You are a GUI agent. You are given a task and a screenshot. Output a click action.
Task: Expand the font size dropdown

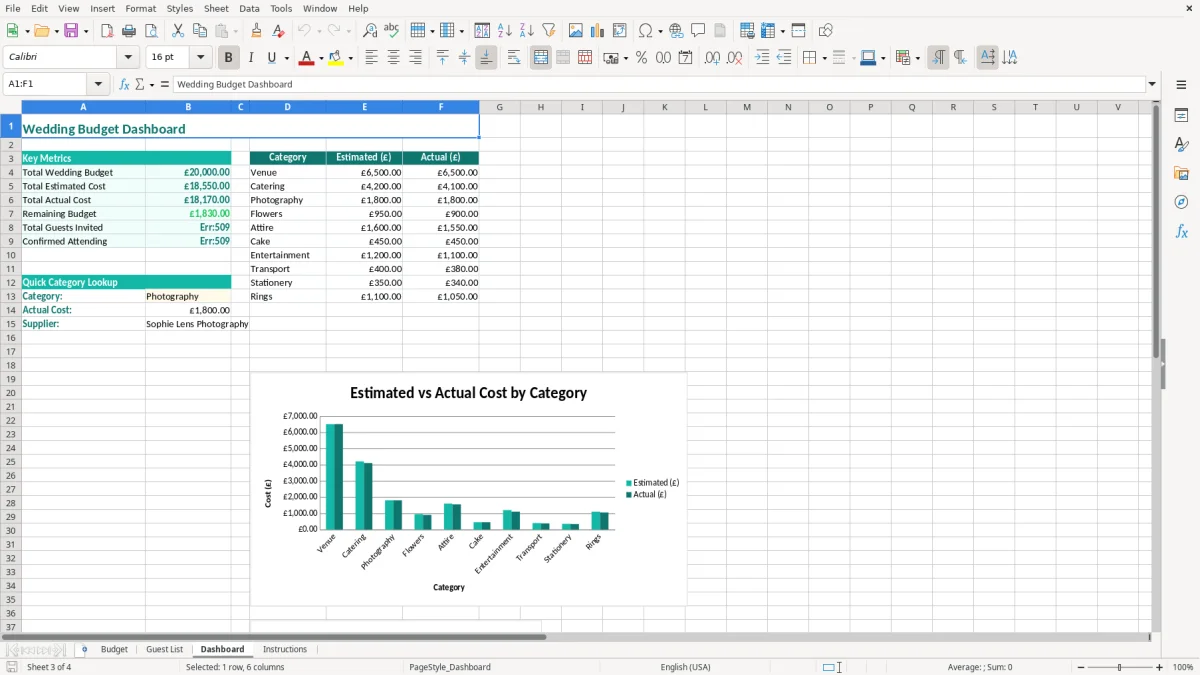(200, 57)
